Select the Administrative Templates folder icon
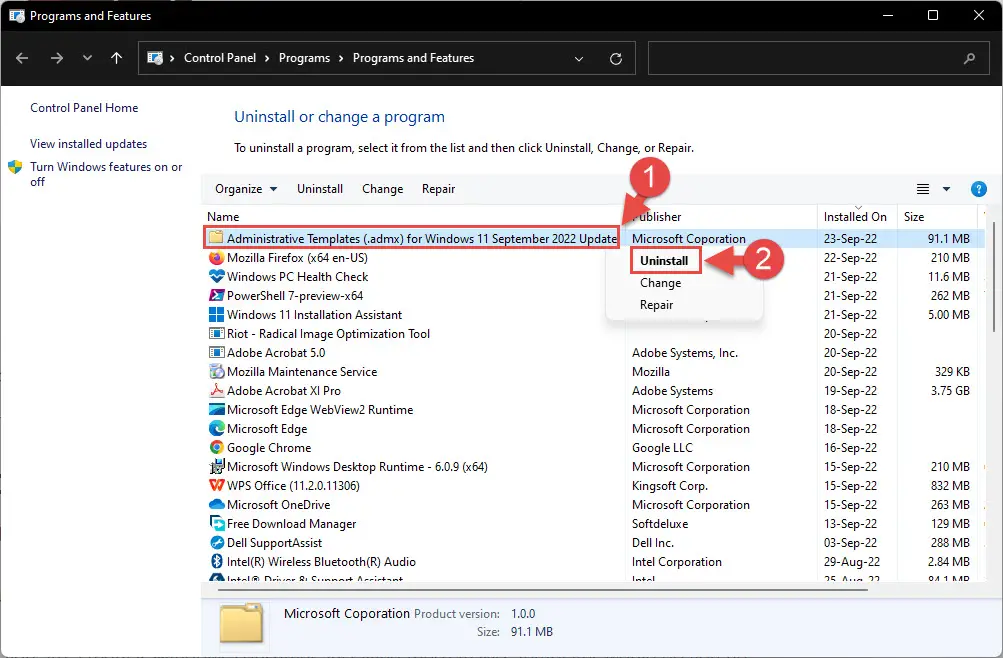Image resolution: width=1003 pixels, height=658 pixels. pyautogui.click(x=216, y=238)
